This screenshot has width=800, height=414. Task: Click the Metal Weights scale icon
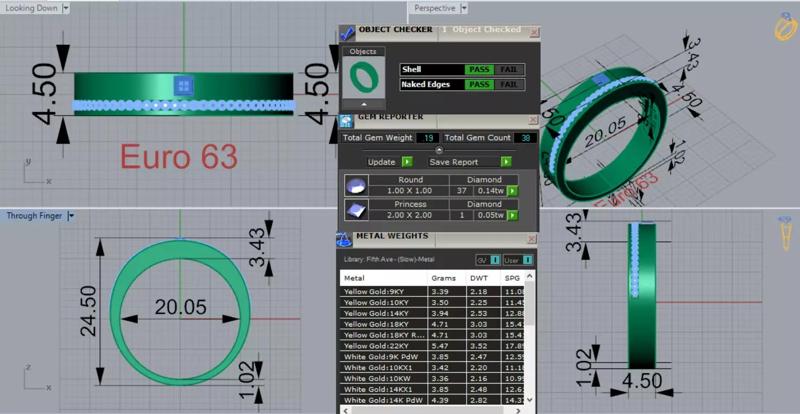(344, 240)
